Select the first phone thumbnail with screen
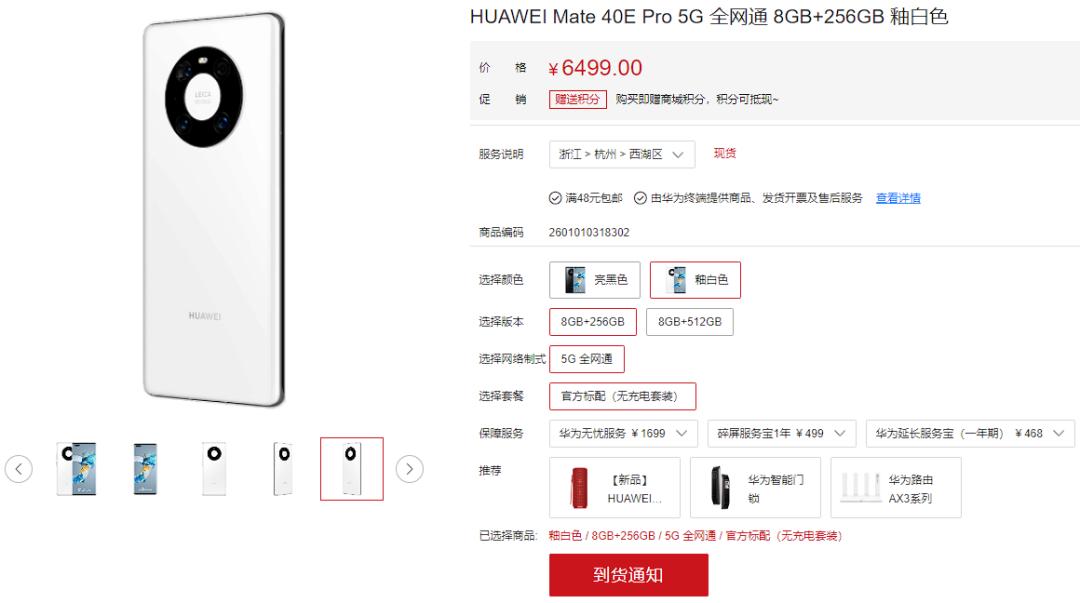Screen dimensions: 1080x603 coord(76,469)
